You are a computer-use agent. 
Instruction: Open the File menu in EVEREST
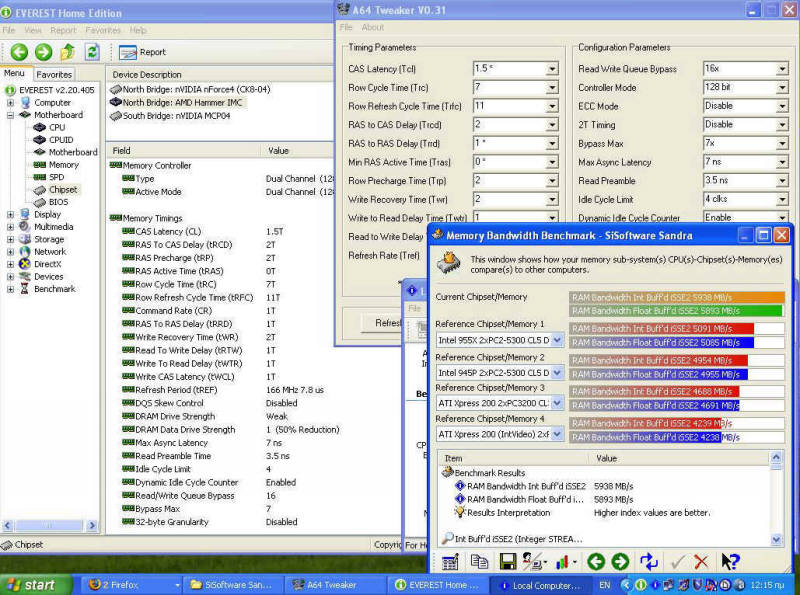tap(9, 30)
